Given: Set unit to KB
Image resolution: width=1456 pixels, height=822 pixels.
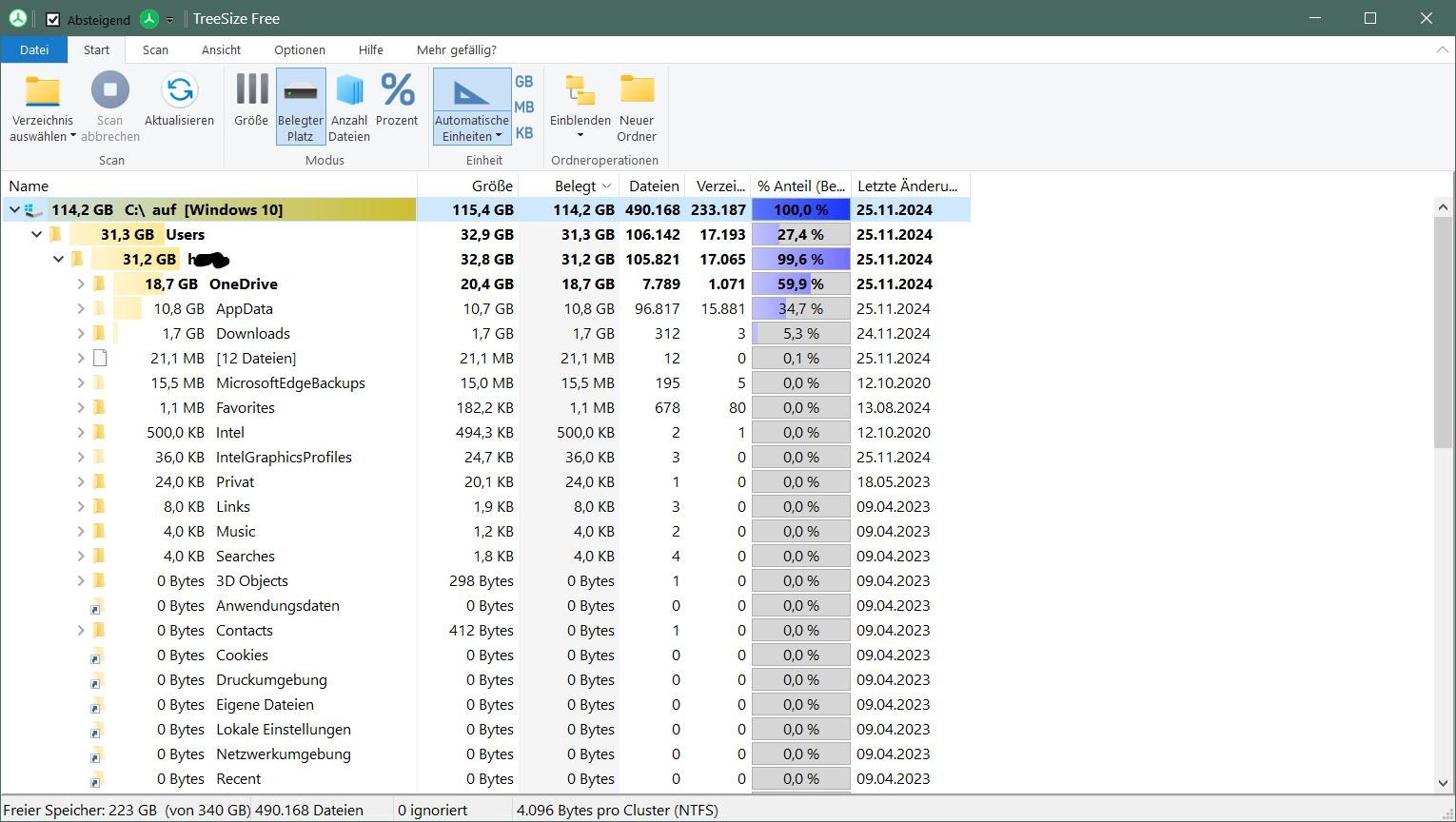Looking at the screenshot, I should 524,133.
